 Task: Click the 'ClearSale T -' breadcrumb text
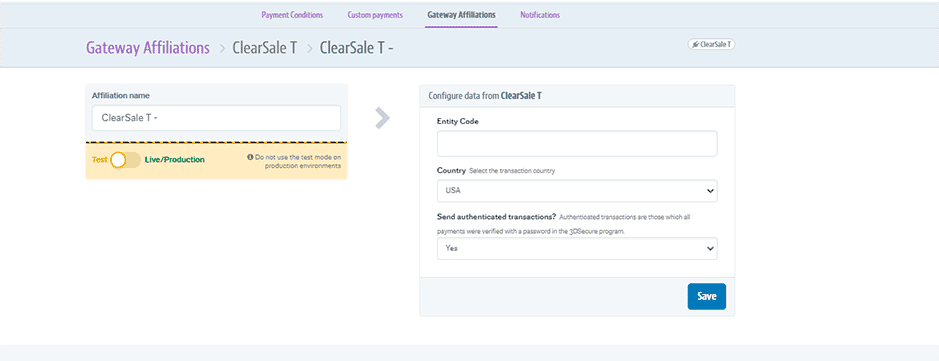[x=356, y=48]
